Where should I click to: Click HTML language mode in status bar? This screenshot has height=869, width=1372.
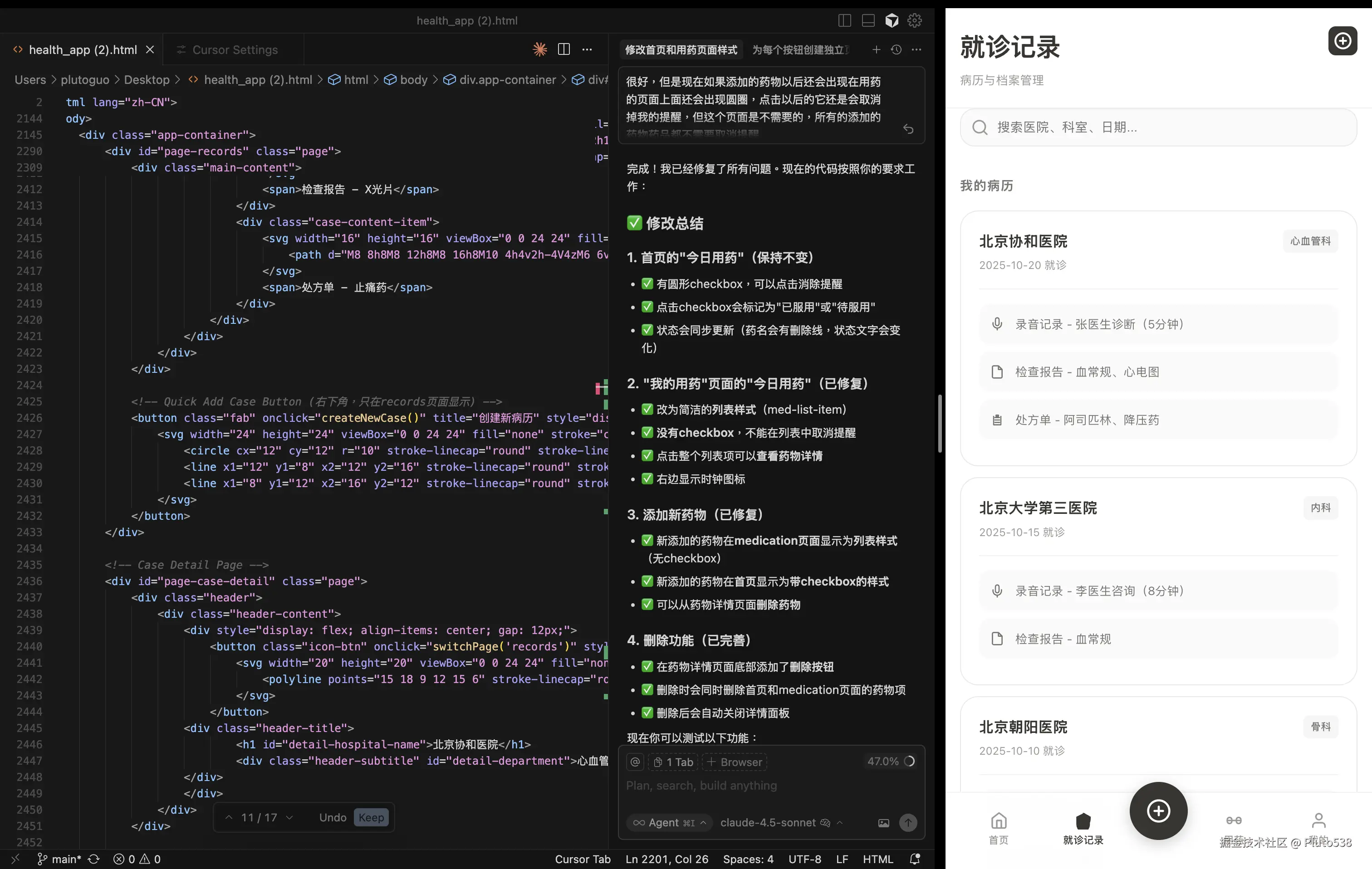pyautogui.click(x=877, y=859)
